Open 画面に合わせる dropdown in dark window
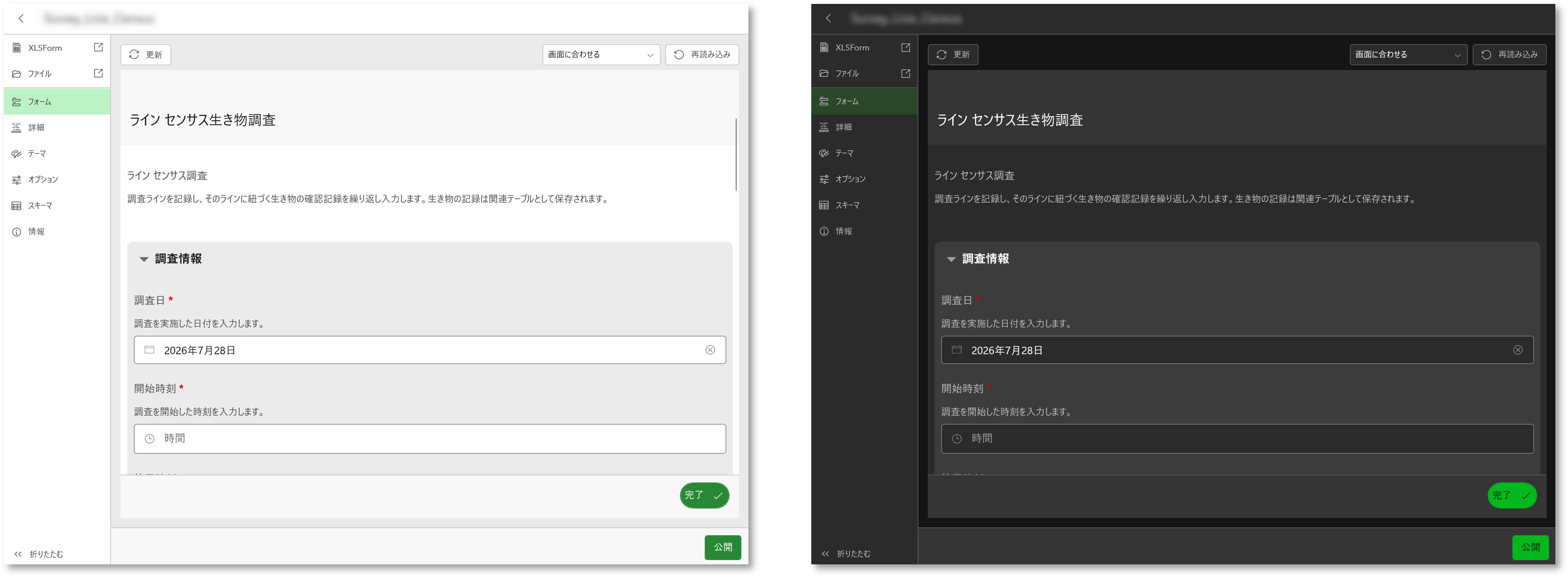The width and height of the screenshot is (1568, 577). (x=1408, y=55)
